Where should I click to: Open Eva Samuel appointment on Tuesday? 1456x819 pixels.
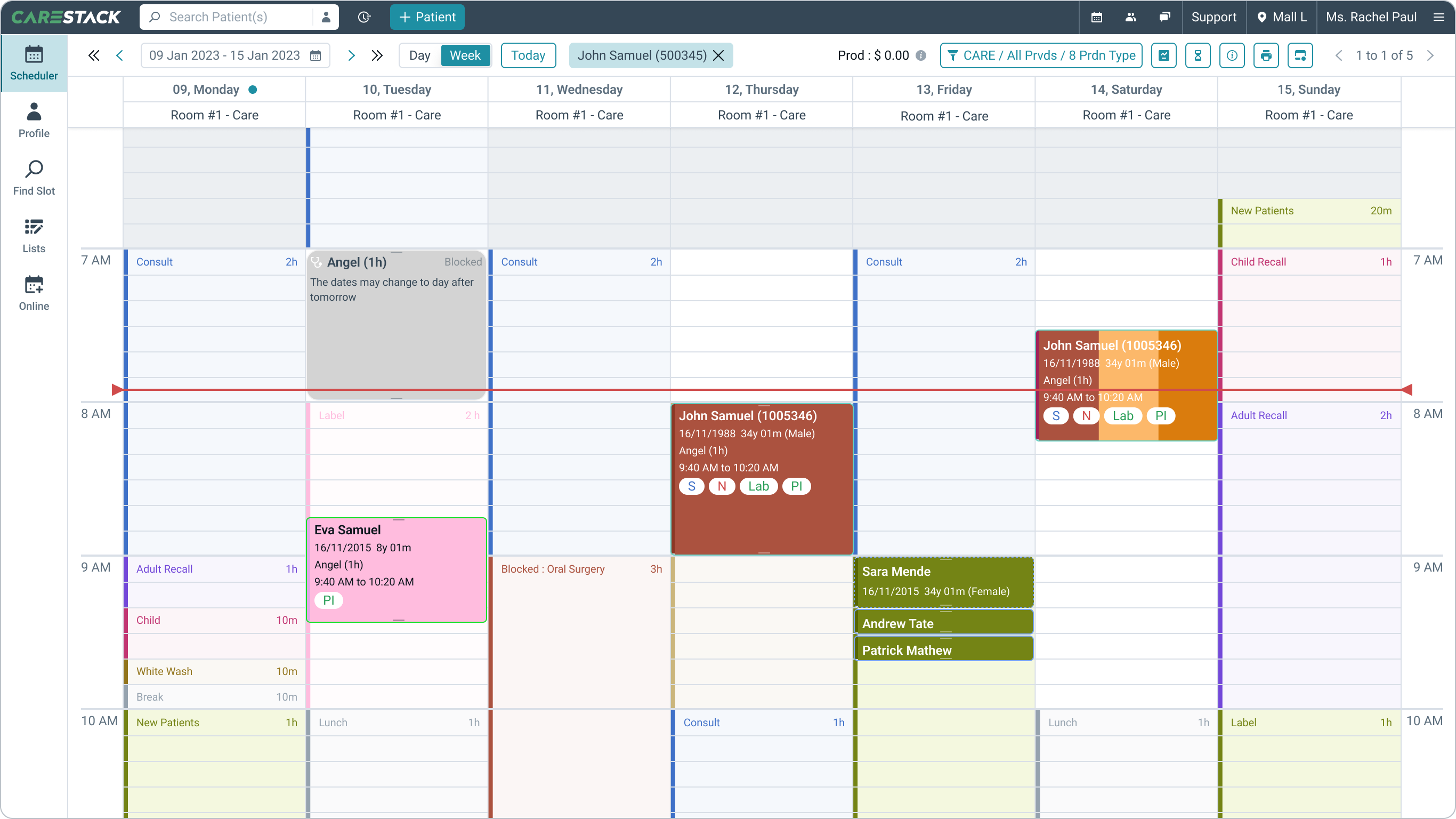397,569
